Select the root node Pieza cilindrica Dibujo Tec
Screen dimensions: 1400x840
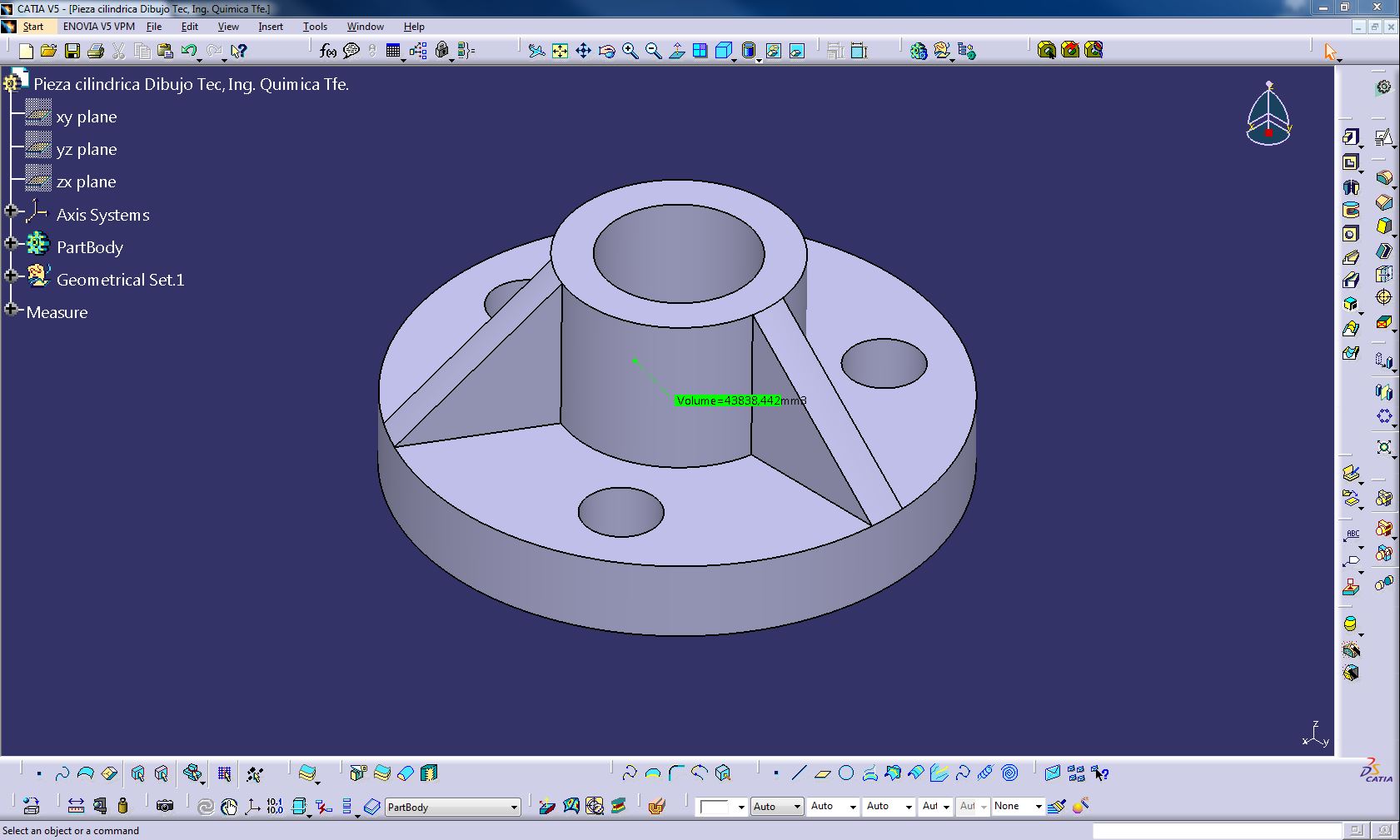[x=191, y=84]
